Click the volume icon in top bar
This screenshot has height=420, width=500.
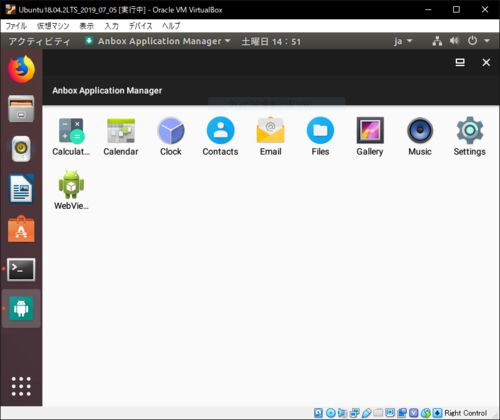pyautogui.click(x=454, y=41)
